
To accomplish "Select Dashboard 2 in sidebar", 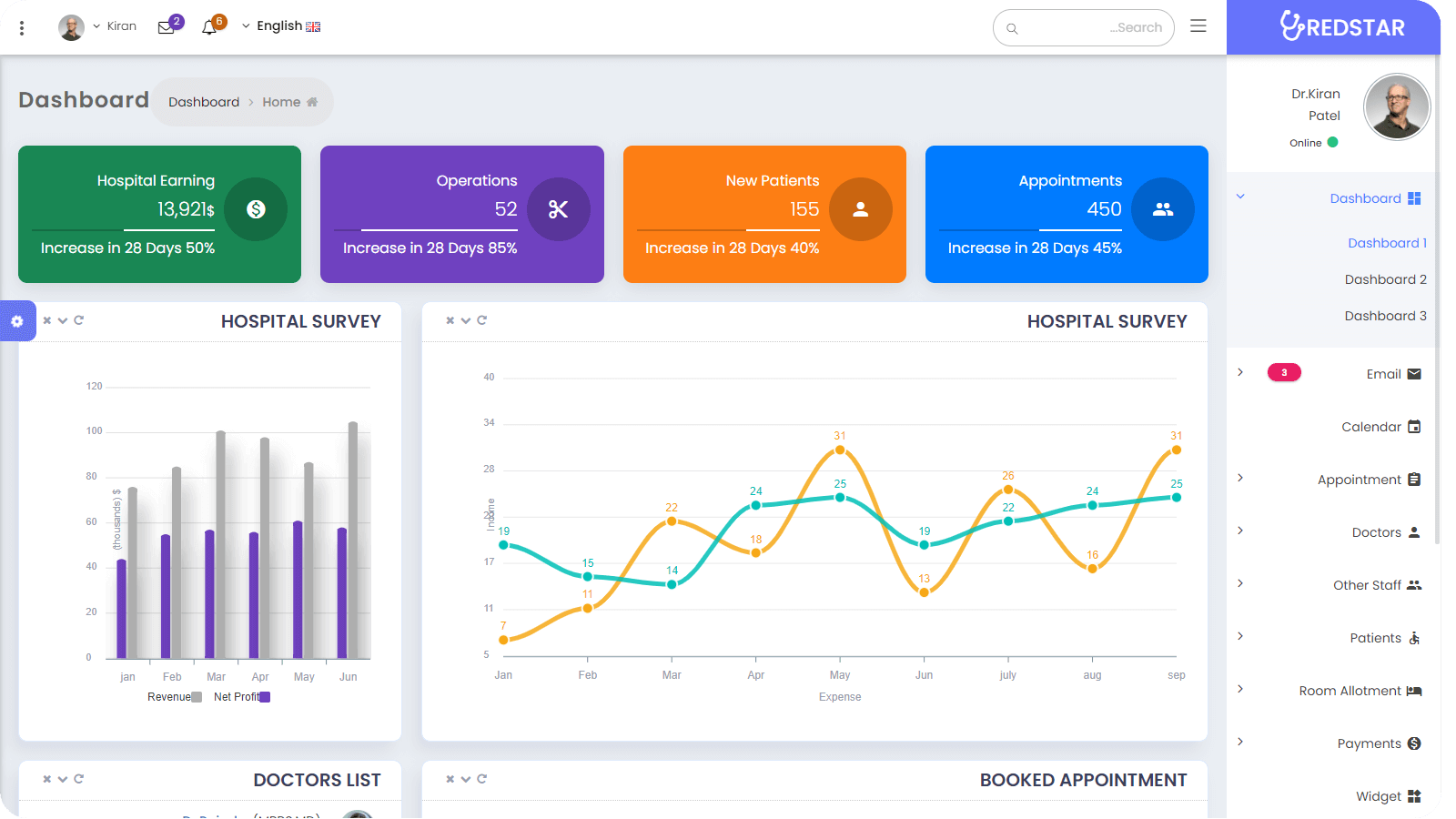I will point(1385,279).
